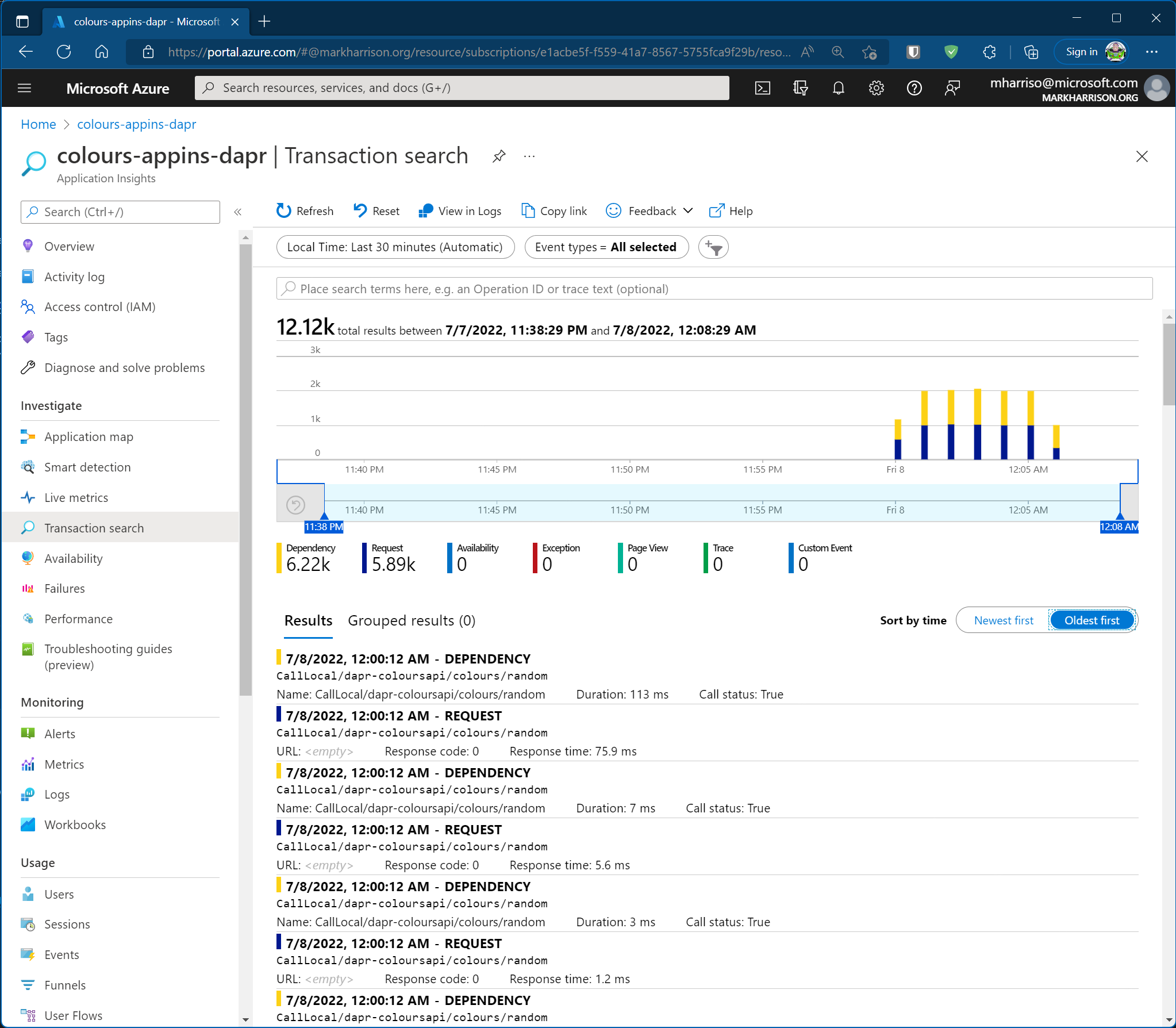
Task: Open the Local Time range filter
Action: tap(395, 247)
